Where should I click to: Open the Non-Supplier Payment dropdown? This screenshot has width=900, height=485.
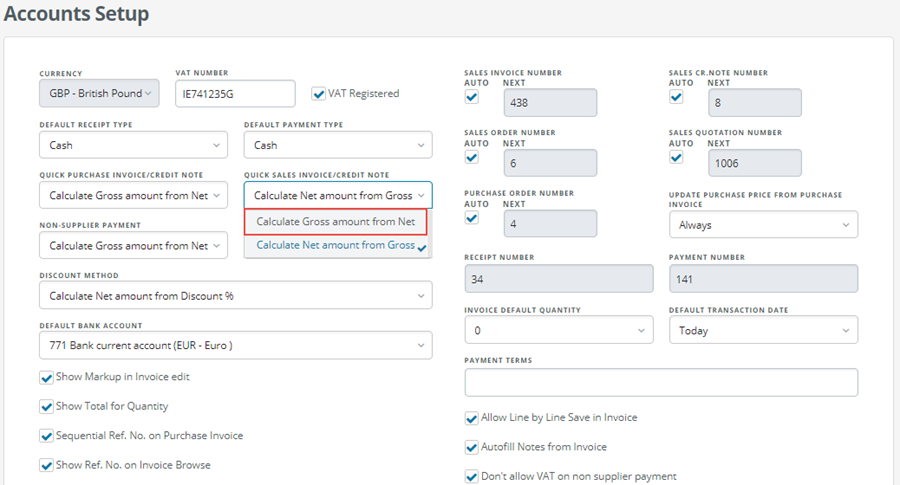click(x=133, y=246)
